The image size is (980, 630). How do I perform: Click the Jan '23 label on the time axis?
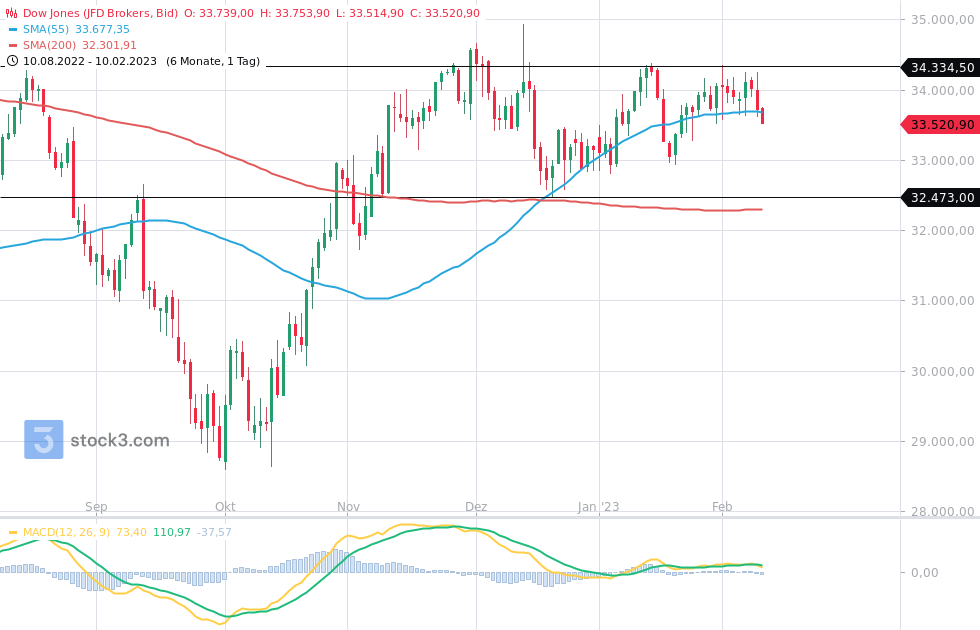[x=599, y=507]
